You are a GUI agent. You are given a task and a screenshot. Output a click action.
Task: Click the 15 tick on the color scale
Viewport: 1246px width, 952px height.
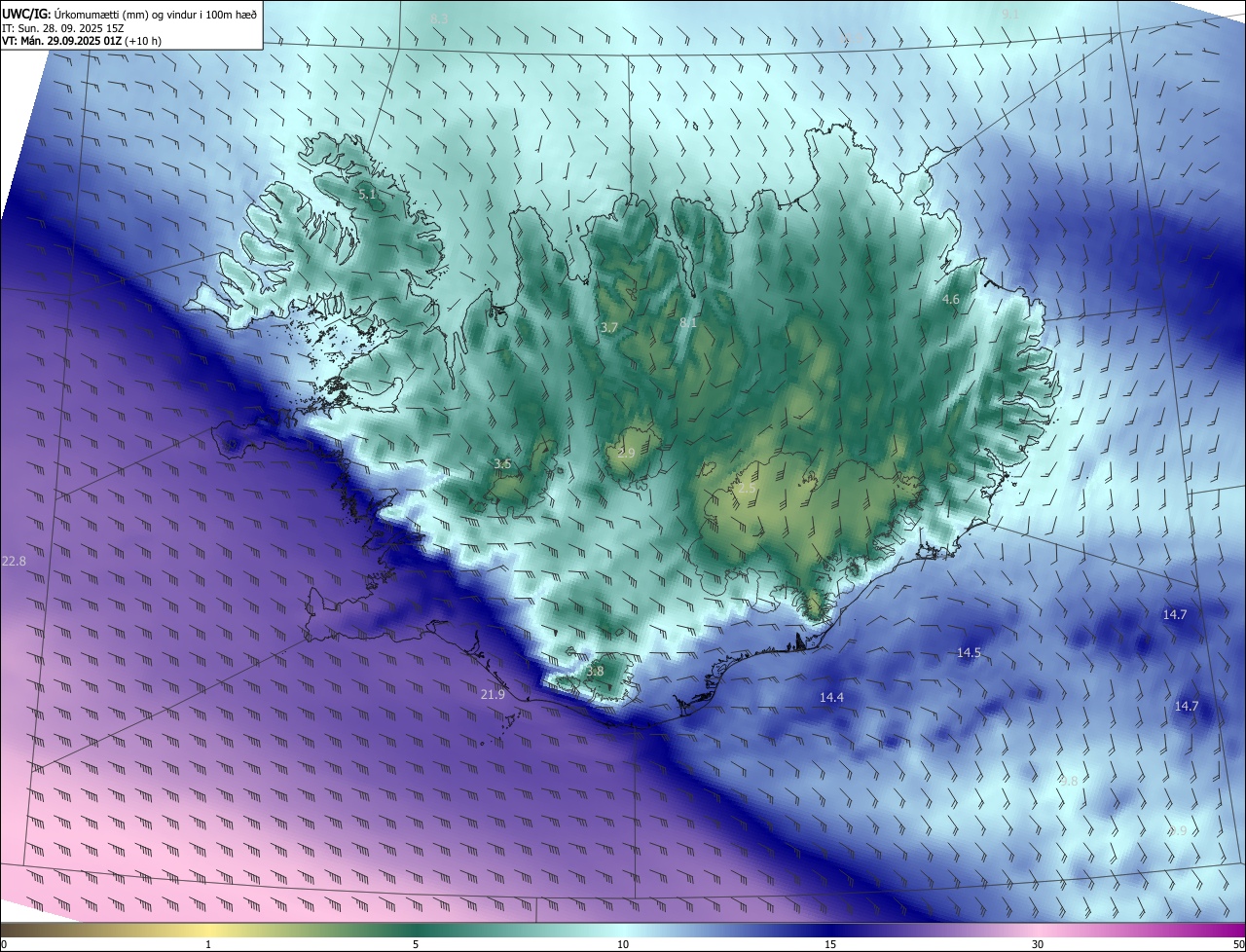coord(830,944)
